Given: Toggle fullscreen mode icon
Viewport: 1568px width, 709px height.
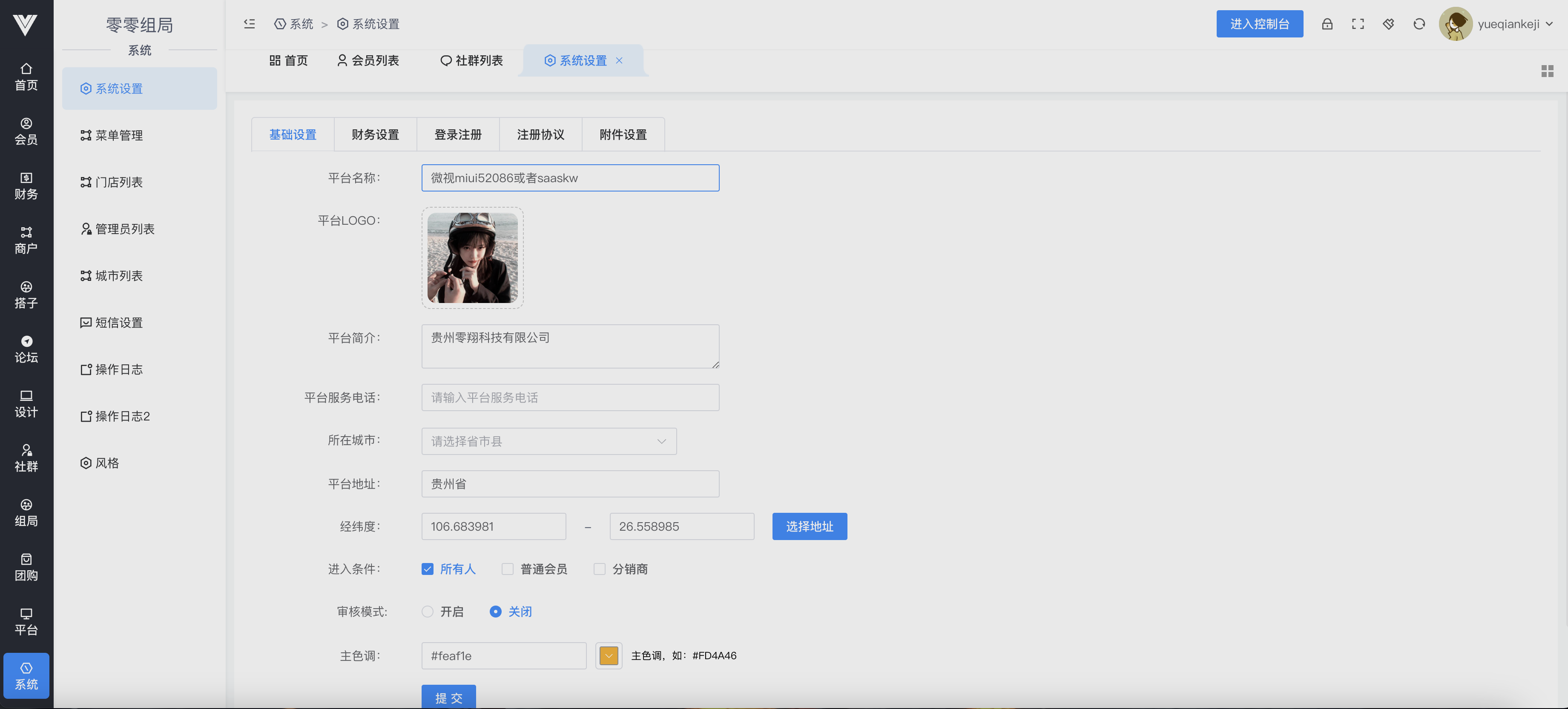Looking at the screenshot, I should [1357, 24].
